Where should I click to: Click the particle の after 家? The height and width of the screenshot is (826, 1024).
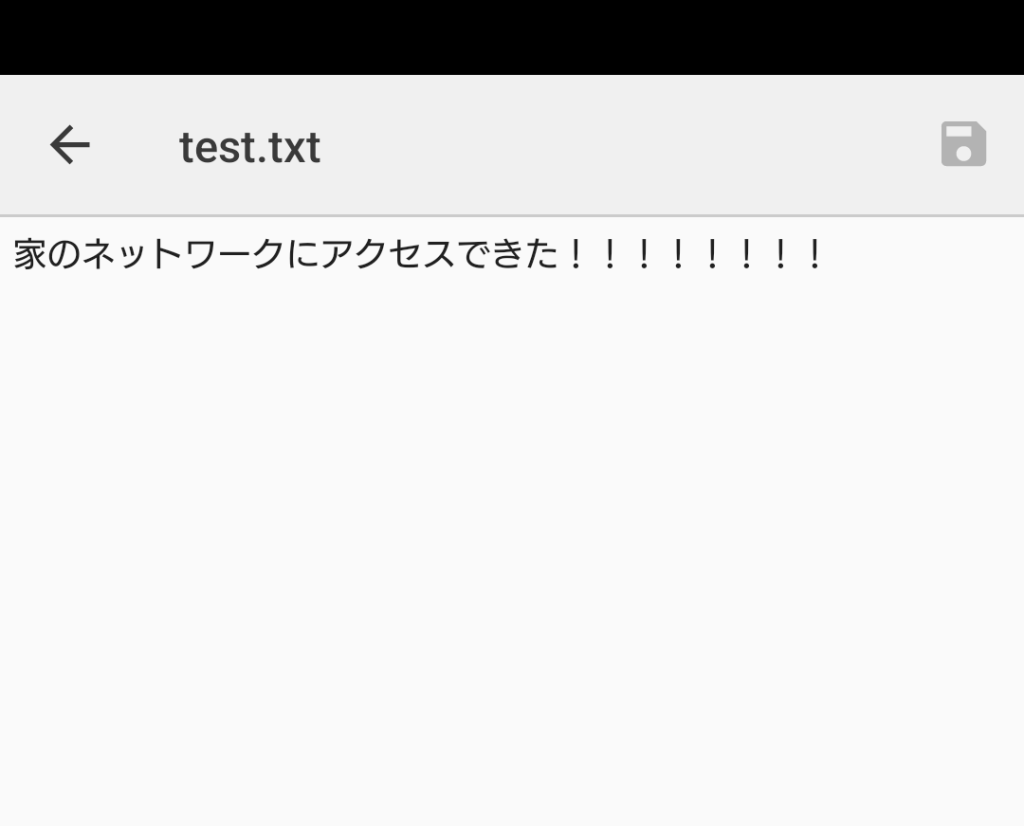click(64, 256)
